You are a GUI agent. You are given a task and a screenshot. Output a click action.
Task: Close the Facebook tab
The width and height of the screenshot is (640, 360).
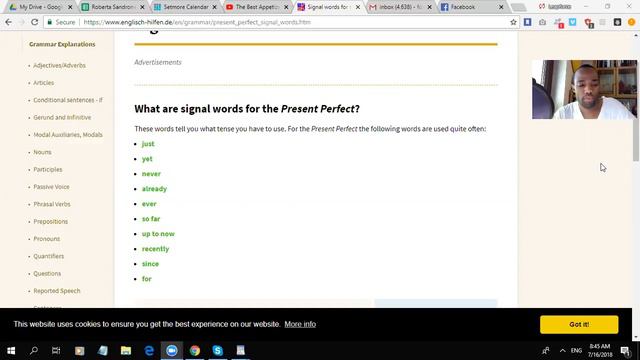tap(501, 7)
